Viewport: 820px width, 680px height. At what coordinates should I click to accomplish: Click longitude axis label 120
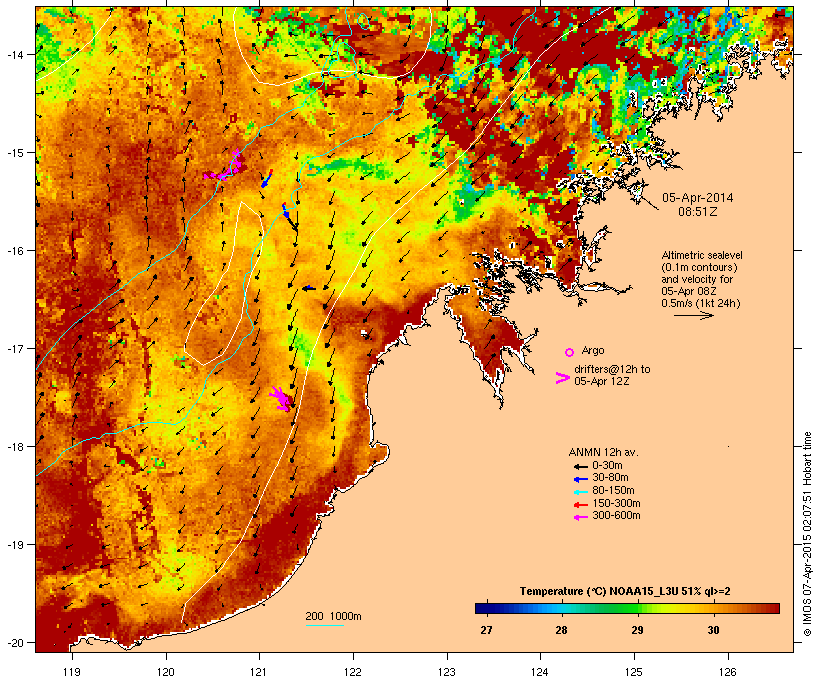[166, 672]
